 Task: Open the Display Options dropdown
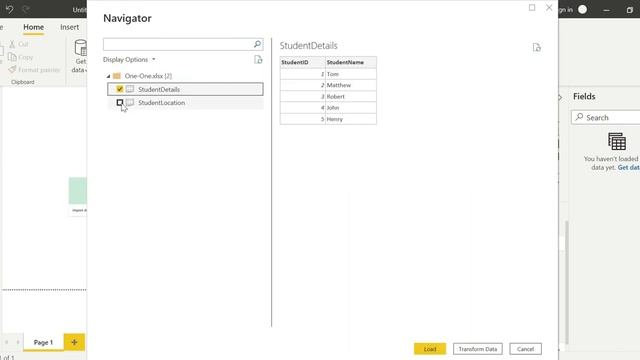[x=129, y=60]
